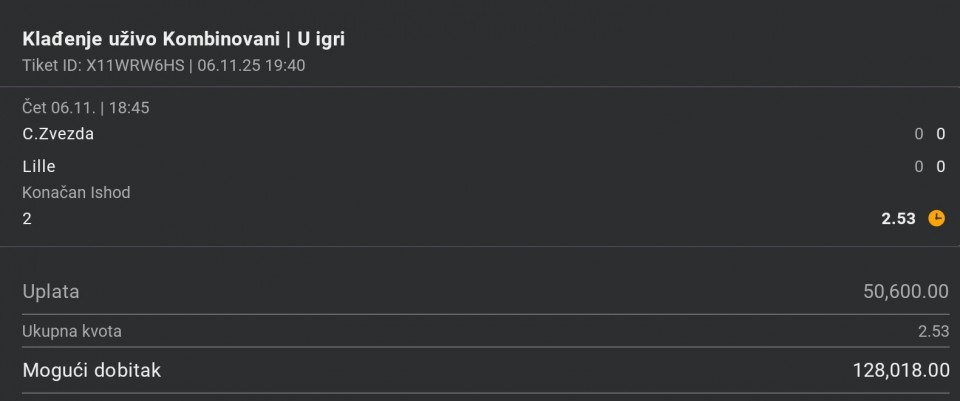Open the C.Zvezda team name
The height and width of the screenshot is (401, 960).
pos(58,134)
